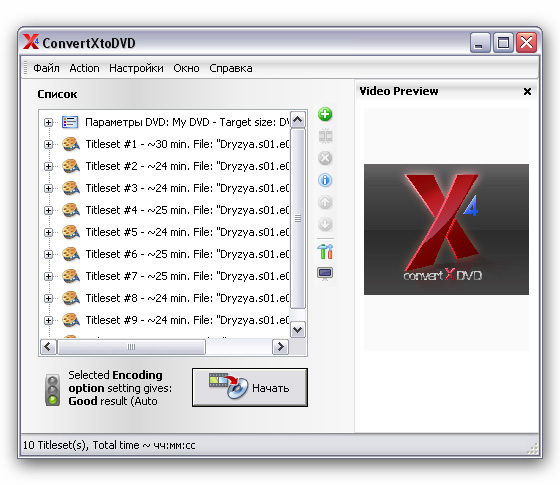
Task: Click the Move up arrow icon
Action: pos(325,202)
